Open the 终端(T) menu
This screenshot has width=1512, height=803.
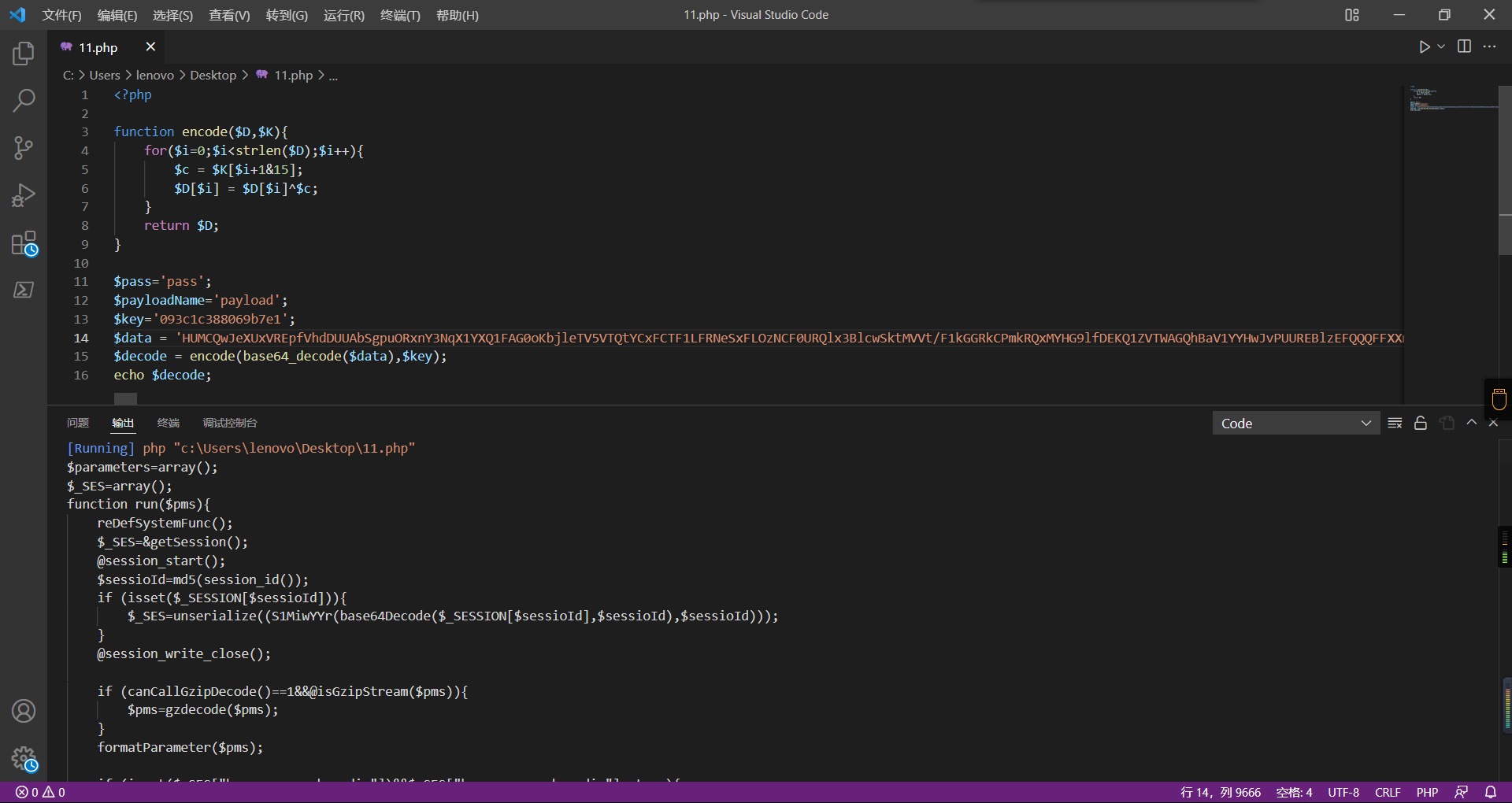(x=400, y=15)
